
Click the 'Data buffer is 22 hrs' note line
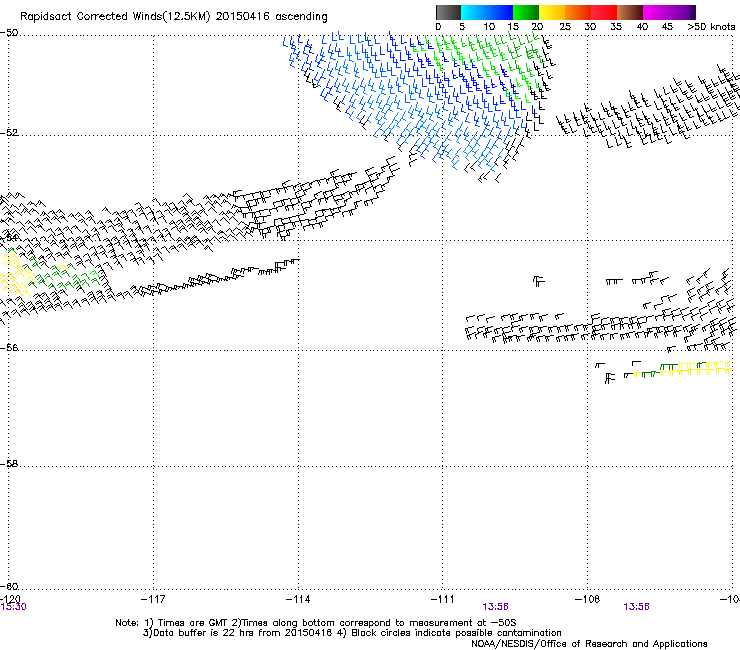[352, 633]
